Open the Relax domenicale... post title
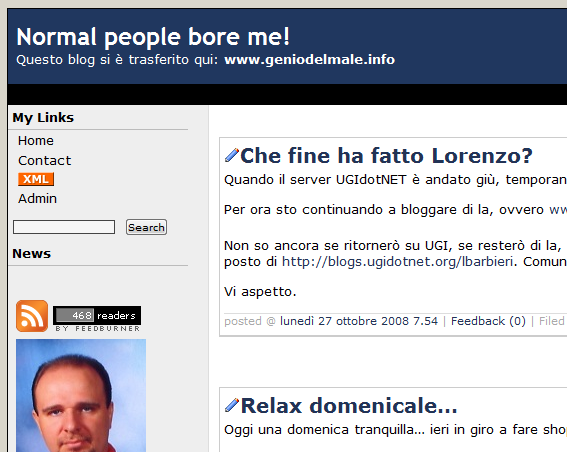Screen dimensions: 567x452 coord(349,406)
